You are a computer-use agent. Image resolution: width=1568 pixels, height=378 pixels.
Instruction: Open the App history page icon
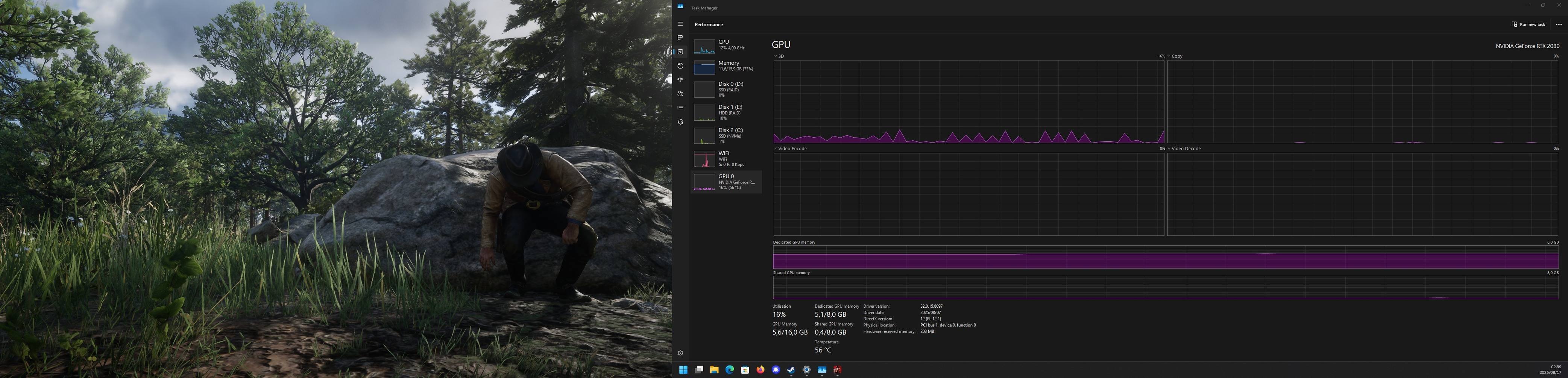680,66
